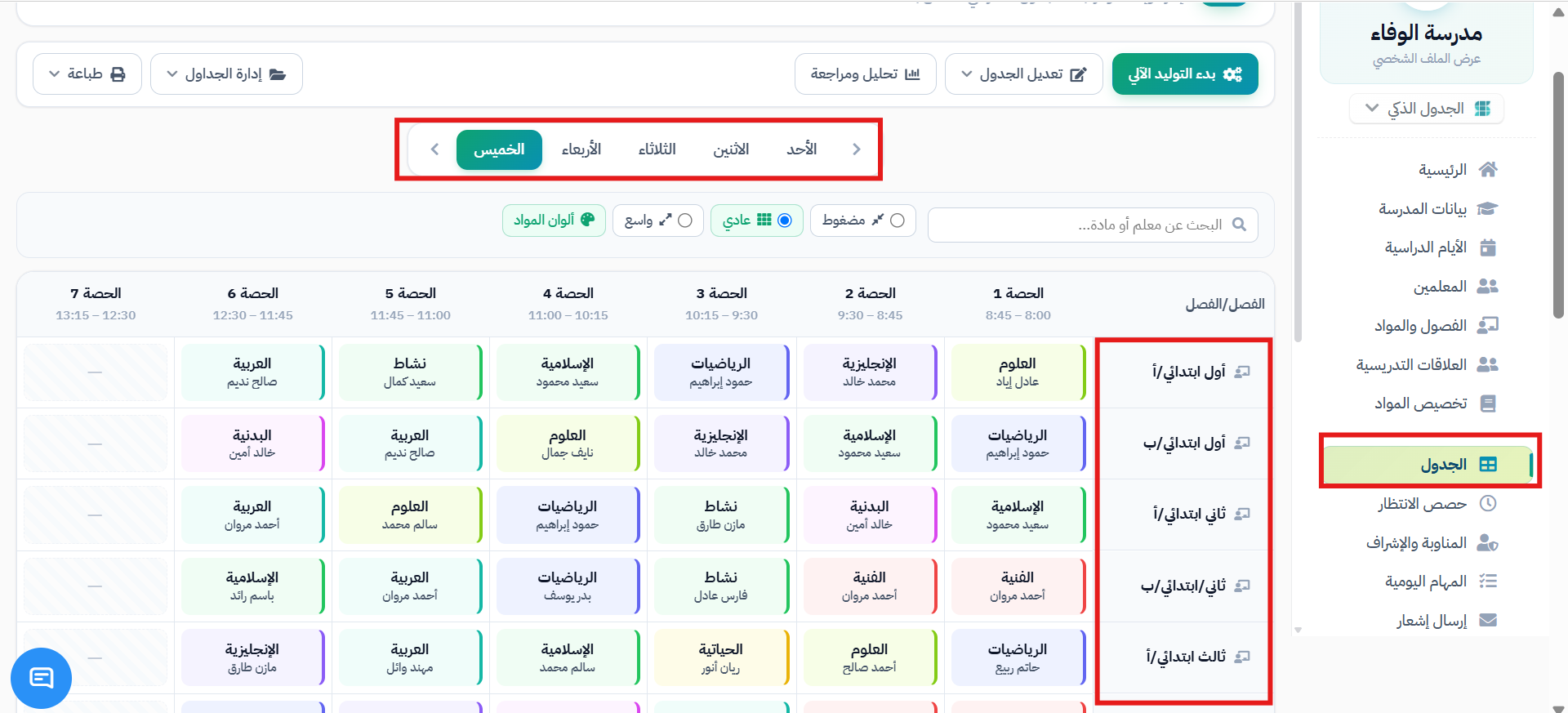Switch to the الاثنين day tab

pyautogui.click(x=731, y=149)
